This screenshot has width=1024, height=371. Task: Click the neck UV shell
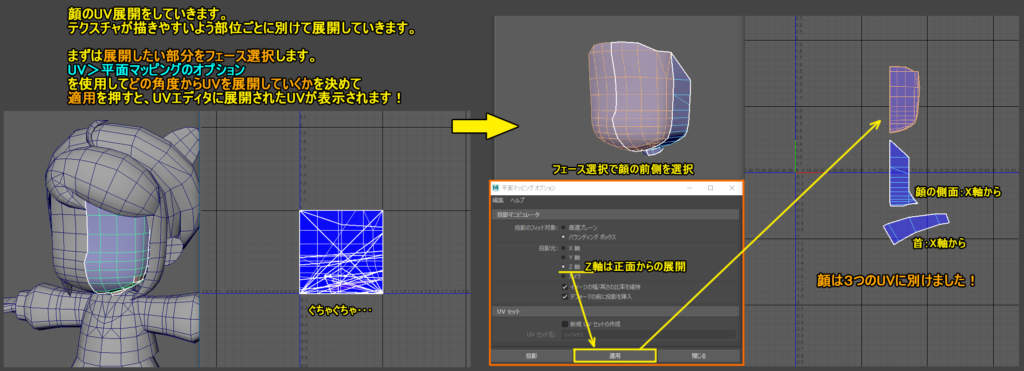[x=915, y=229]
